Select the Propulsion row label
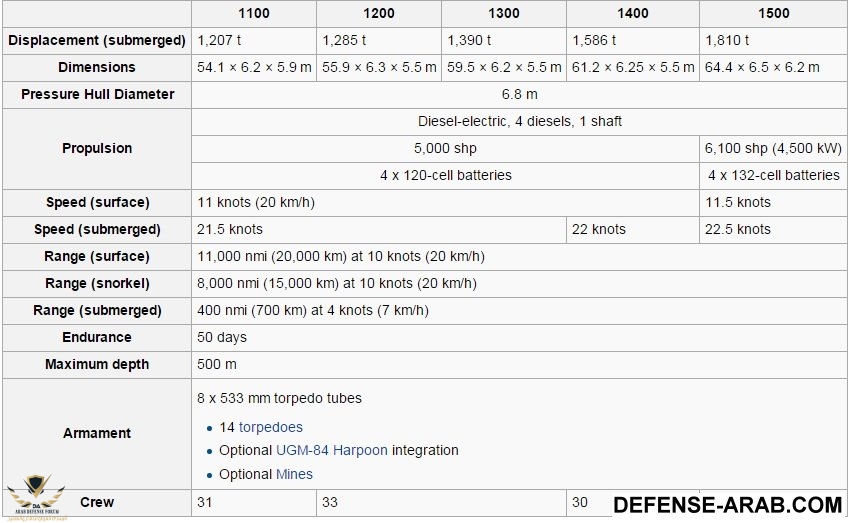The image size is (850, 523). 97,148
